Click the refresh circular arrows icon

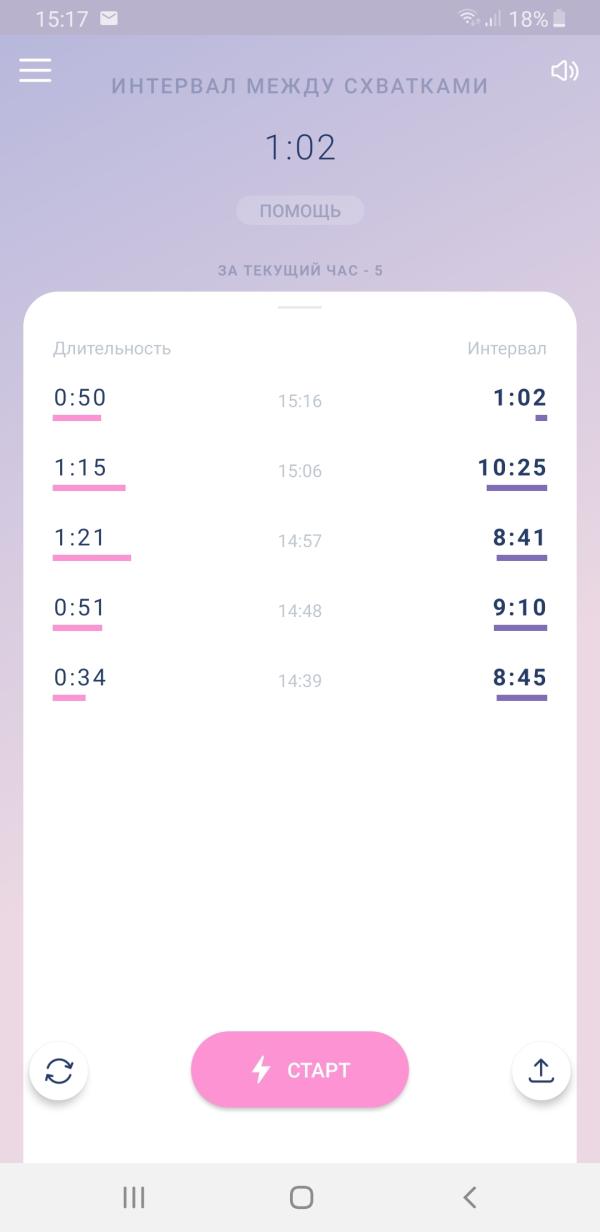59,1071
